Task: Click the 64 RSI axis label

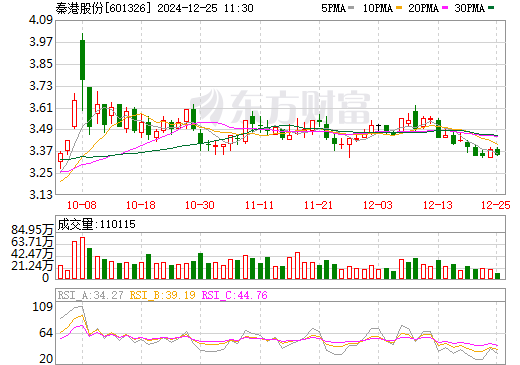Action: [46, 333]
